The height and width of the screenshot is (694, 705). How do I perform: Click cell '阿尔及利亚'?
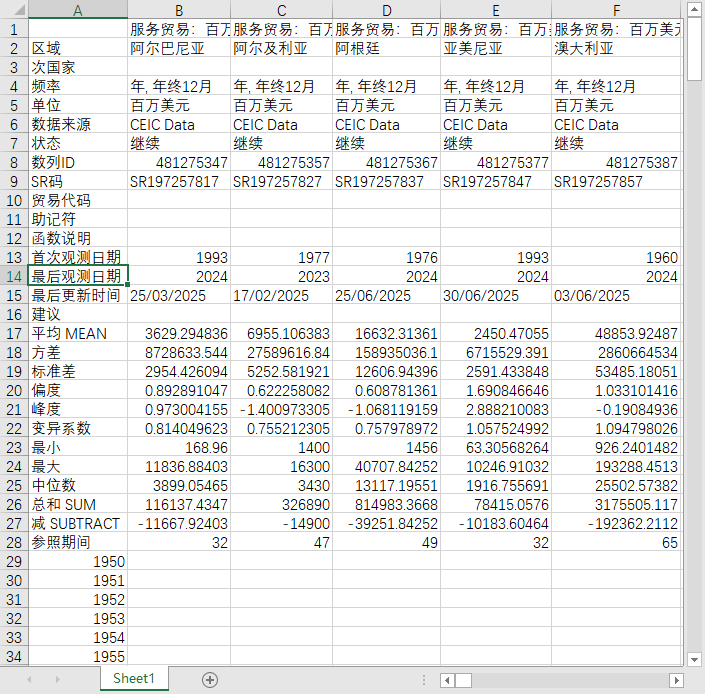[281, 48]
